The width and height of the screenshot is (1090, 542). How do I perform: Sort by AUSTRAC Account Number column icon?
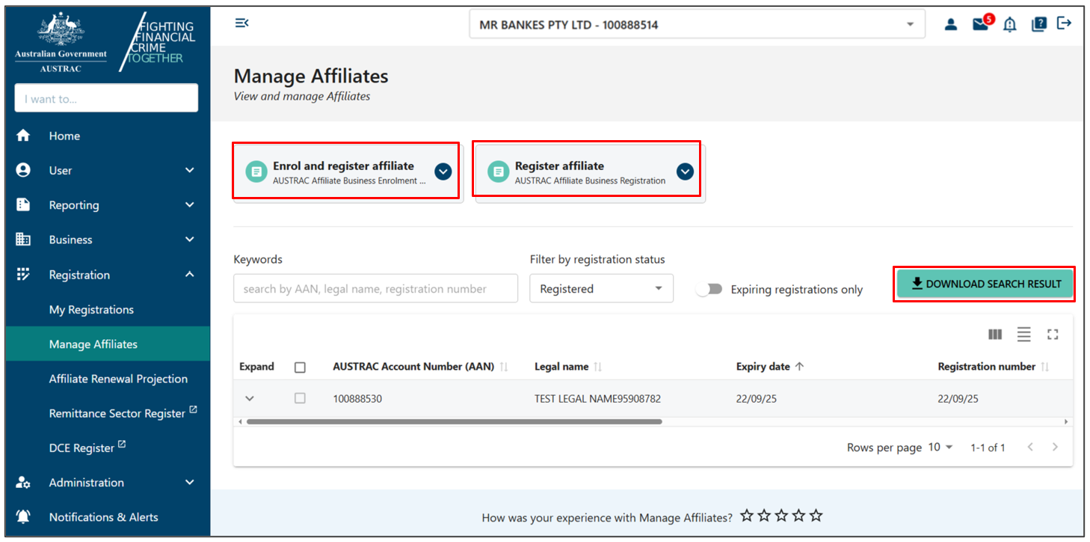pyautogui.click(x=504, y=367)
